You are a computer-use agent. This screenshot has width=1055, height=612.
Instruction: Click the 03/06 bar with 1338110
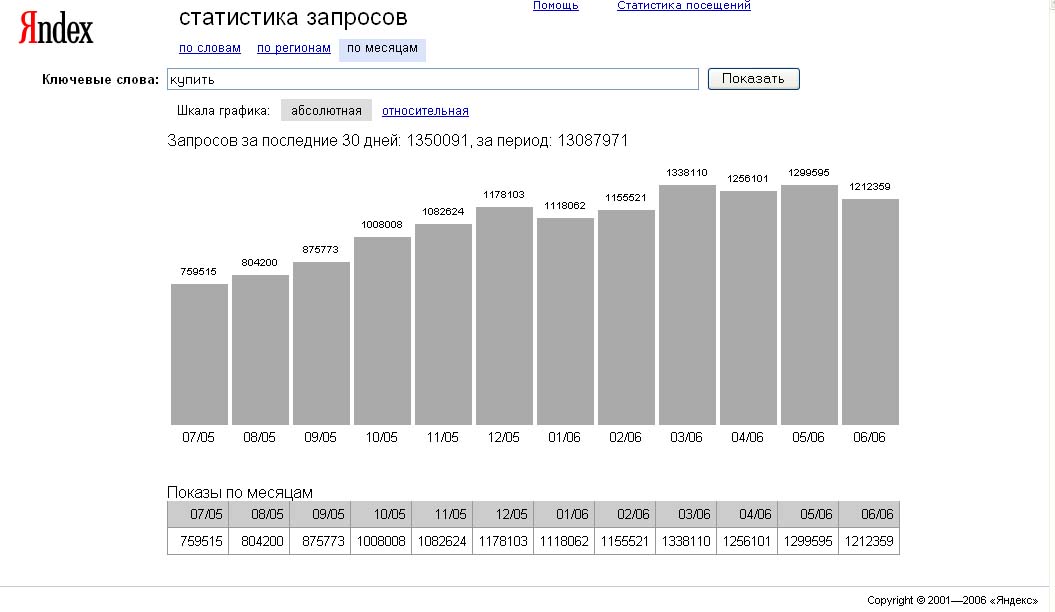687,305
